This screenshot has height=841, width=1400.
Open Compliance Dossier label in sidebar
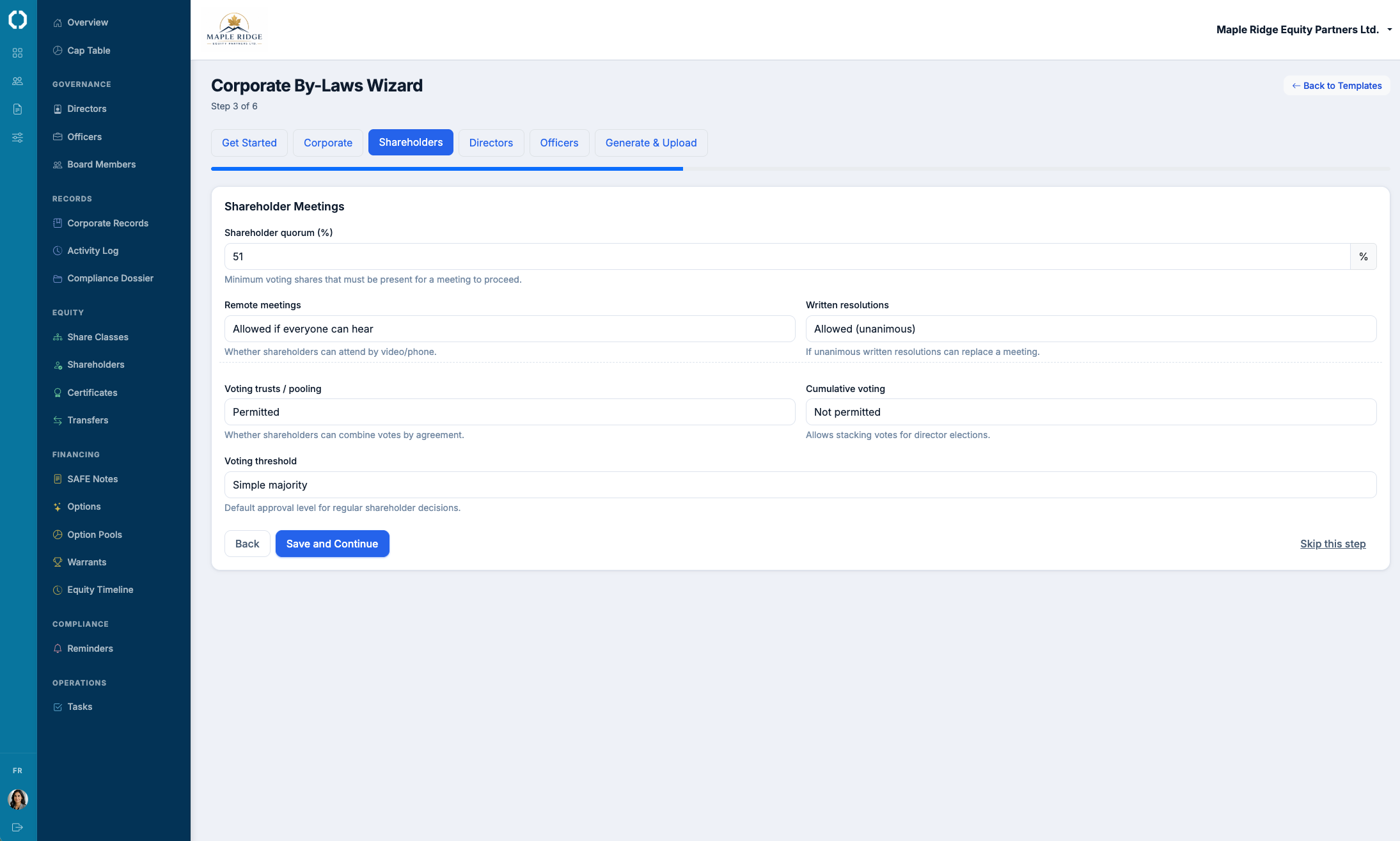111,278
